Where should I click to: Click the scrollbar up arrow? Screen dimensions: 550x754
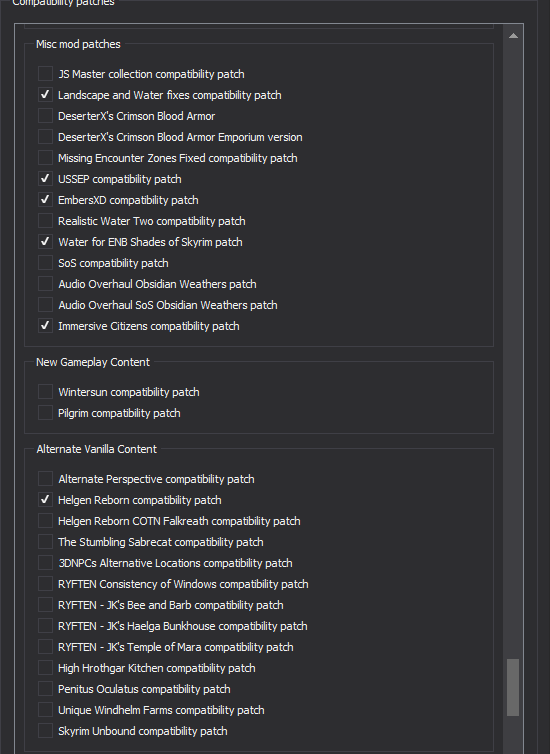(513, 36)
